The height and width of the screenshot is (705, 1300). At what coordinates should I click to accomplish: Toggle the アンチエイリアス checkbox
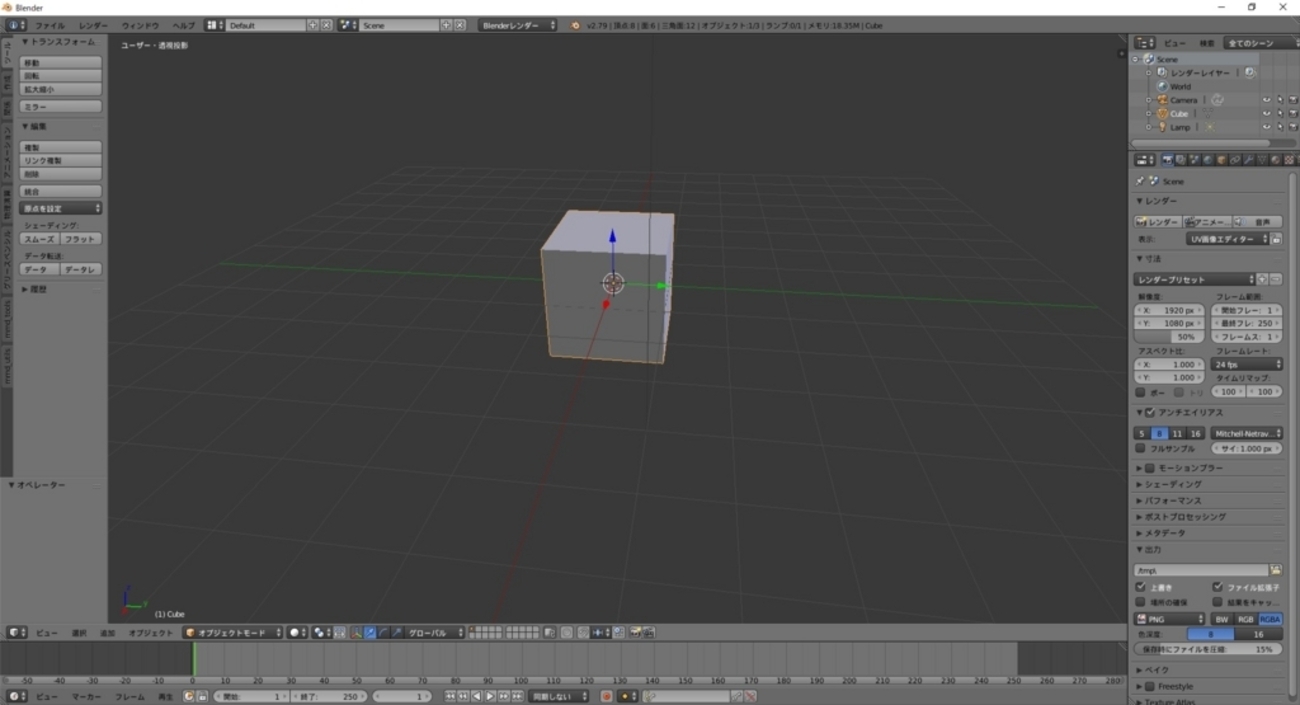click(1149, 412)
